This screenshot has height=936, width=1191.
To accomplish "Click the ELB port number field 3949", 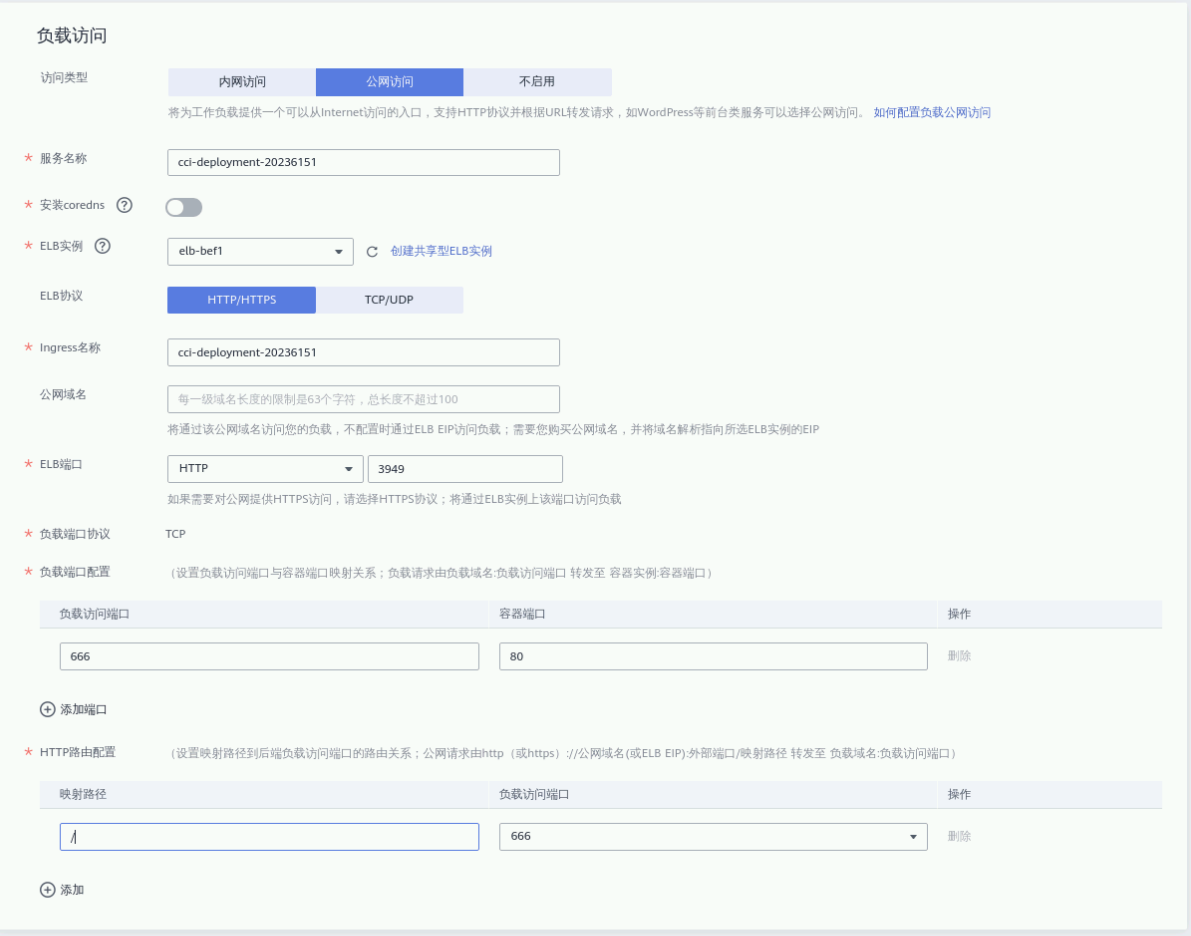I will (x=465, y=469).
